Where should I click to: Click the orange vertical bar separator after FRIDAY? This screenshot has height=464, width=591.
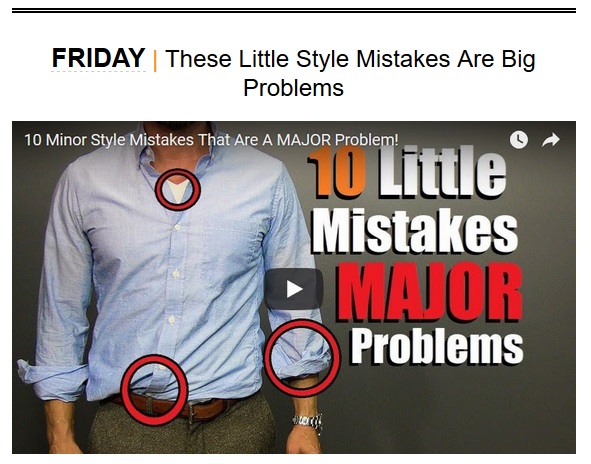(155, 61)
